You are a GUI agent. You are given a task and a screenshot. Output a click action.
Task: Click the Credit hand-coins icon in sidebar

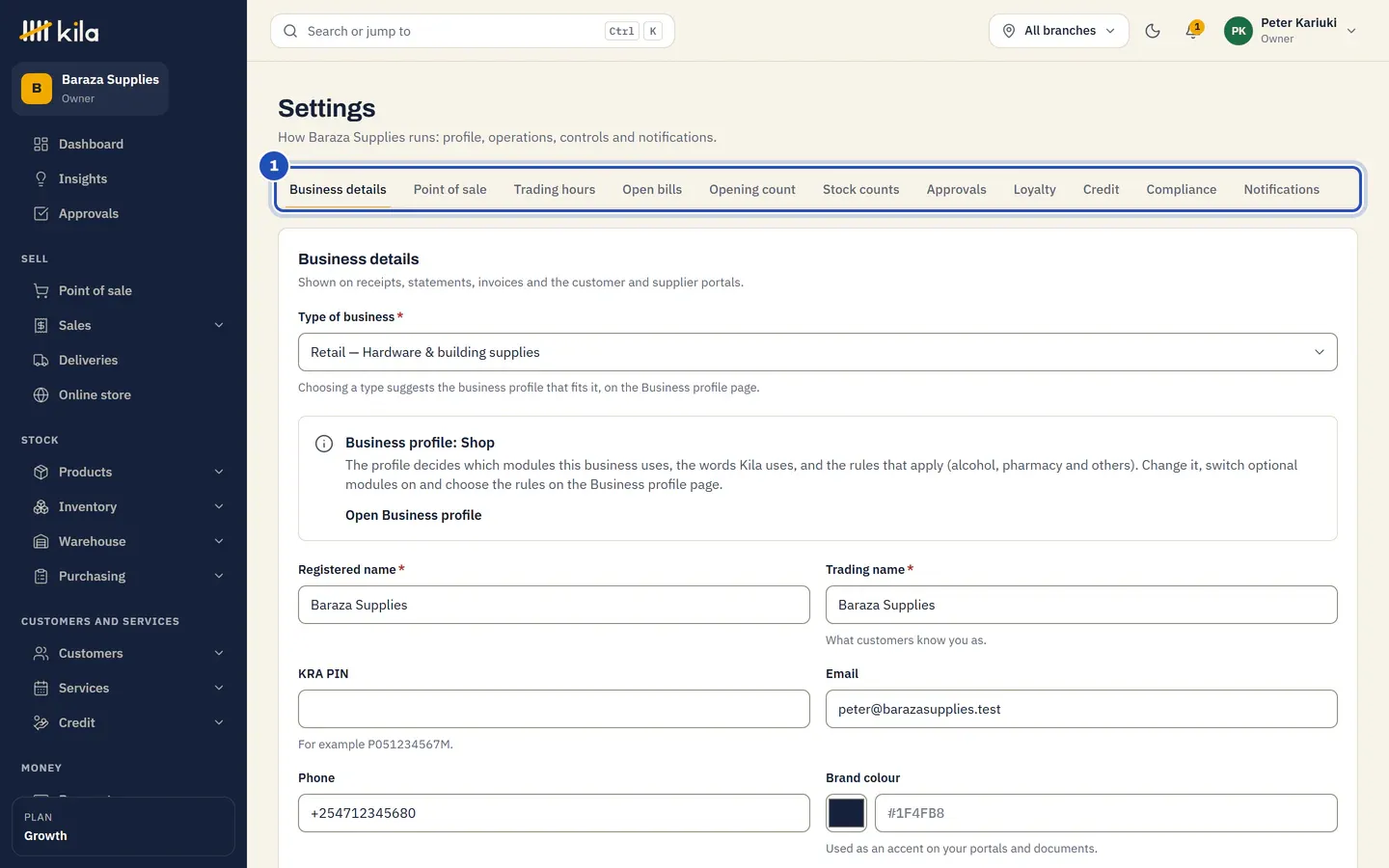coord(41,722)
